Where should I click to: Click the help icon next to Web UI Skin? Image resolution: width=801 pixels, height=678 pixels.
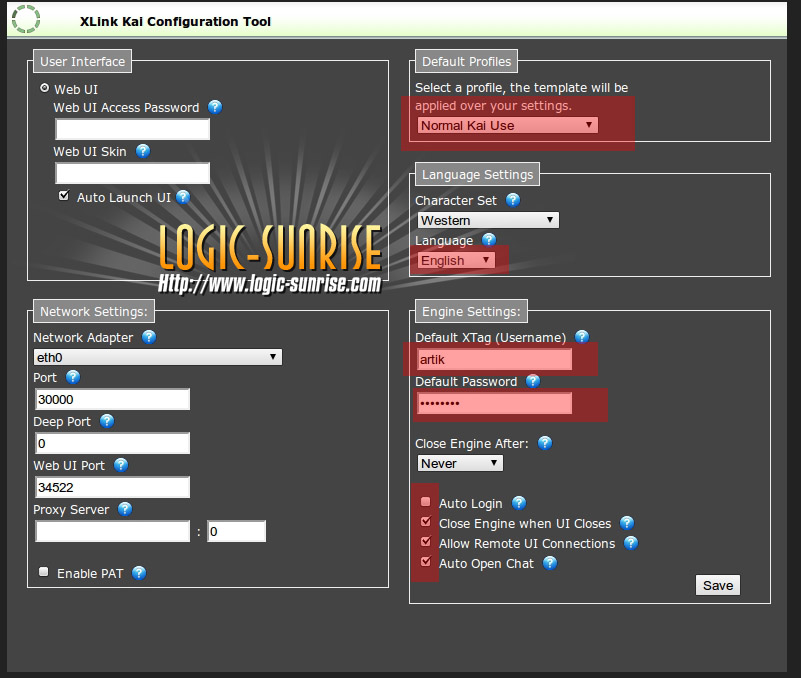pyautogui.click(x=143, y=151)
